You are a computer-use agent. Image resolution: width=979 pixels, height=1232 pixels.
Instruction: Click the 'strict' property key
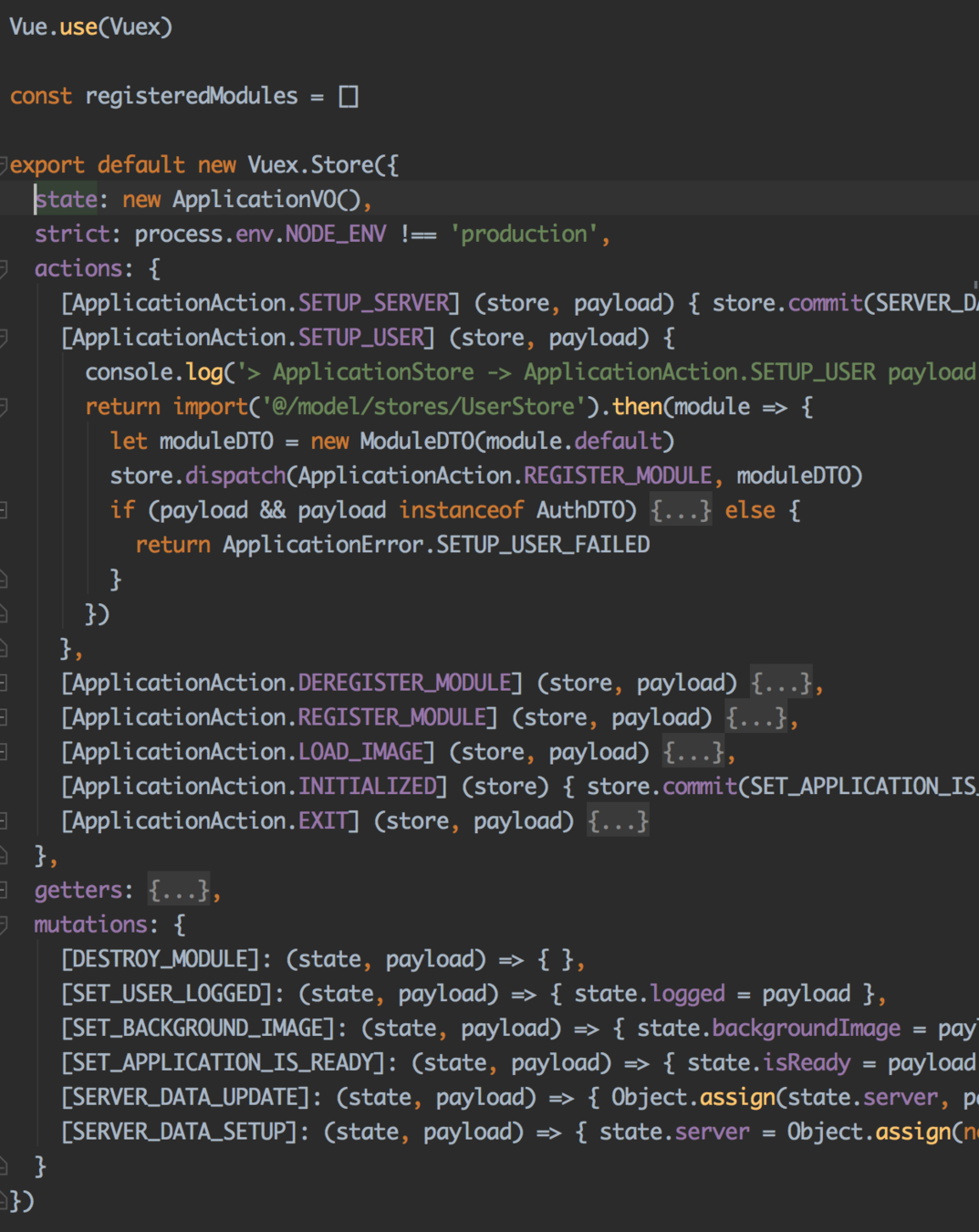coord(72,235)
